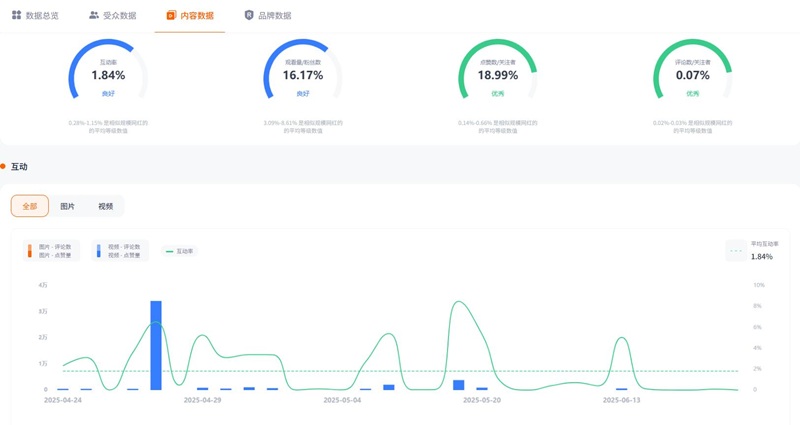Click the tallest blue bar in chart
800x425 pixels.
[x=156, y=345]
